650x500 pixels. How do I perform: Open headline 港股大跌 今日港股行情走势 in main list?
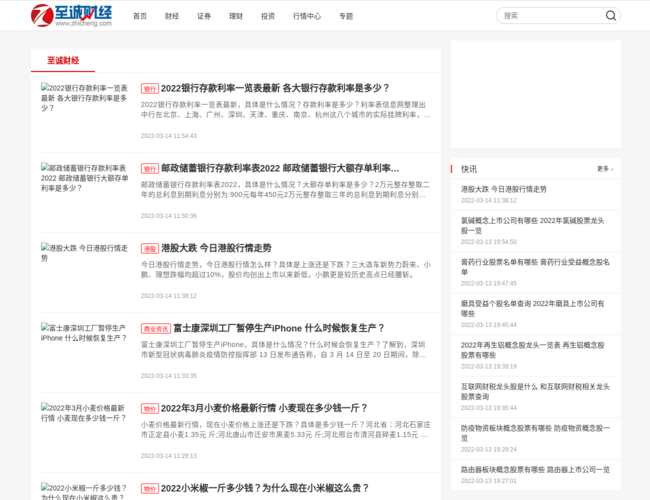pyautogui.click(x=216, y=248)
